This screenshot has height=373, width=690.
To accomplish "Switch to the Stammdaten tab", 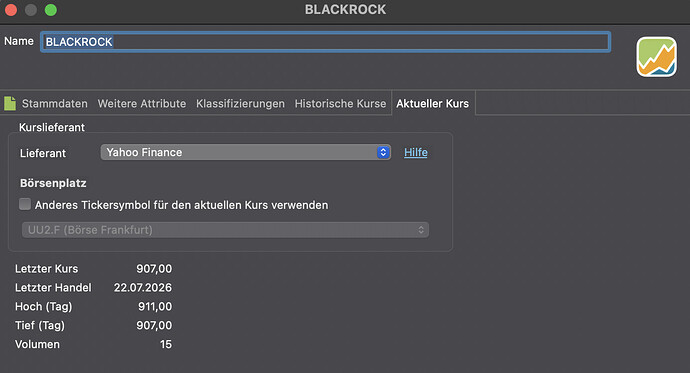I will (x=55, y=103).
